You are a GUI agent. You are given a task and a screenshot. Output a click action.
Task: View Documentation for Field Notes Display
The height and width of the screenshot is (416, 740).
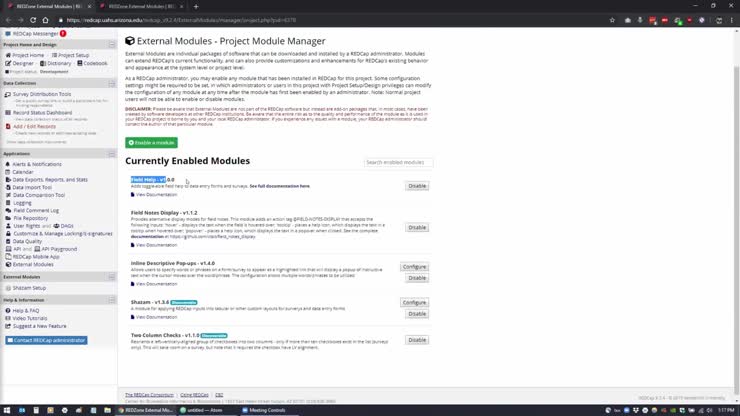click(x=156, y=245)
